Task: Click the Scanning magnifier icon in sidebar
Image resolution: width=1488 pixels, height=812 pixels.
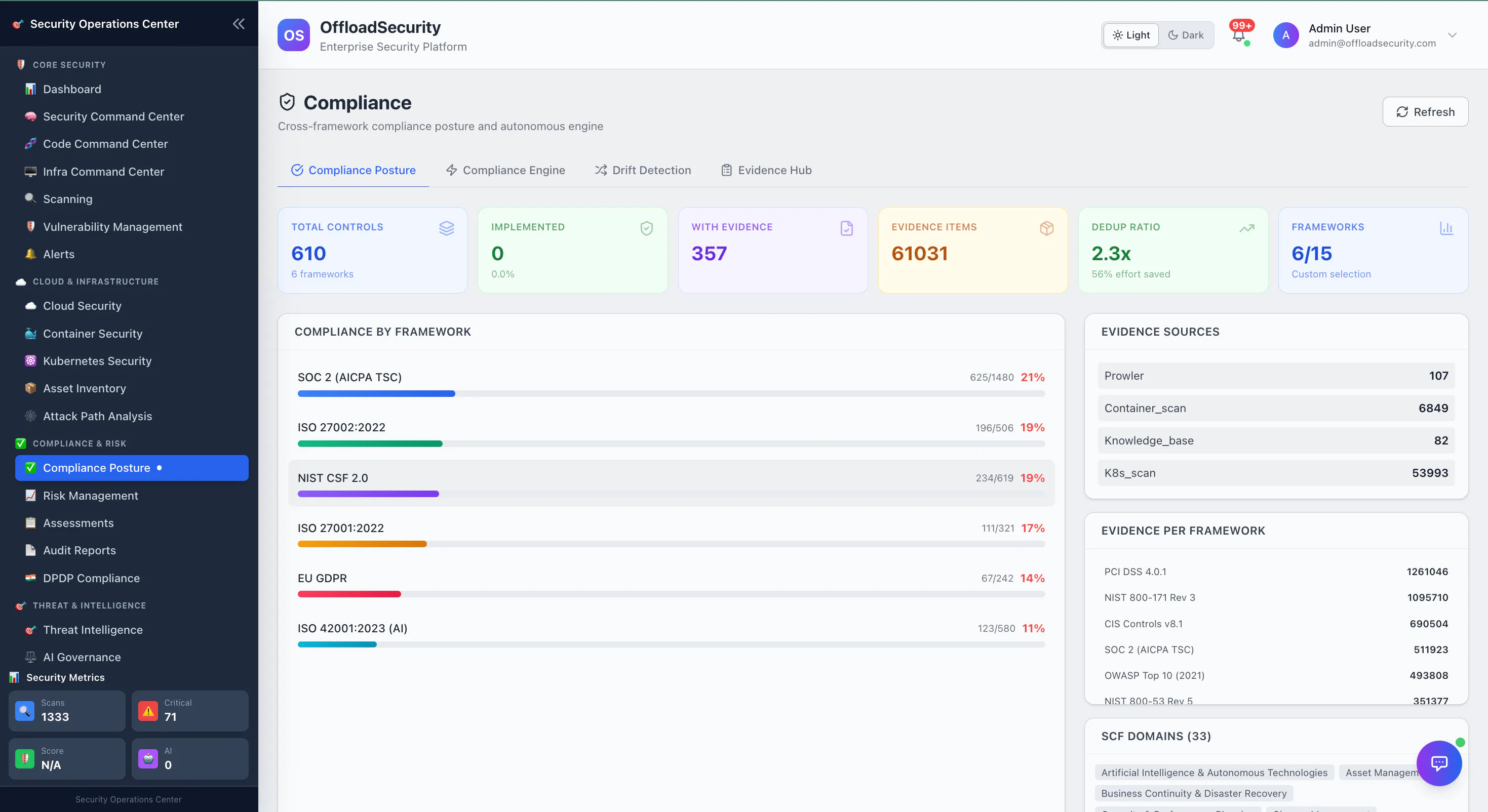Action: 30,198
